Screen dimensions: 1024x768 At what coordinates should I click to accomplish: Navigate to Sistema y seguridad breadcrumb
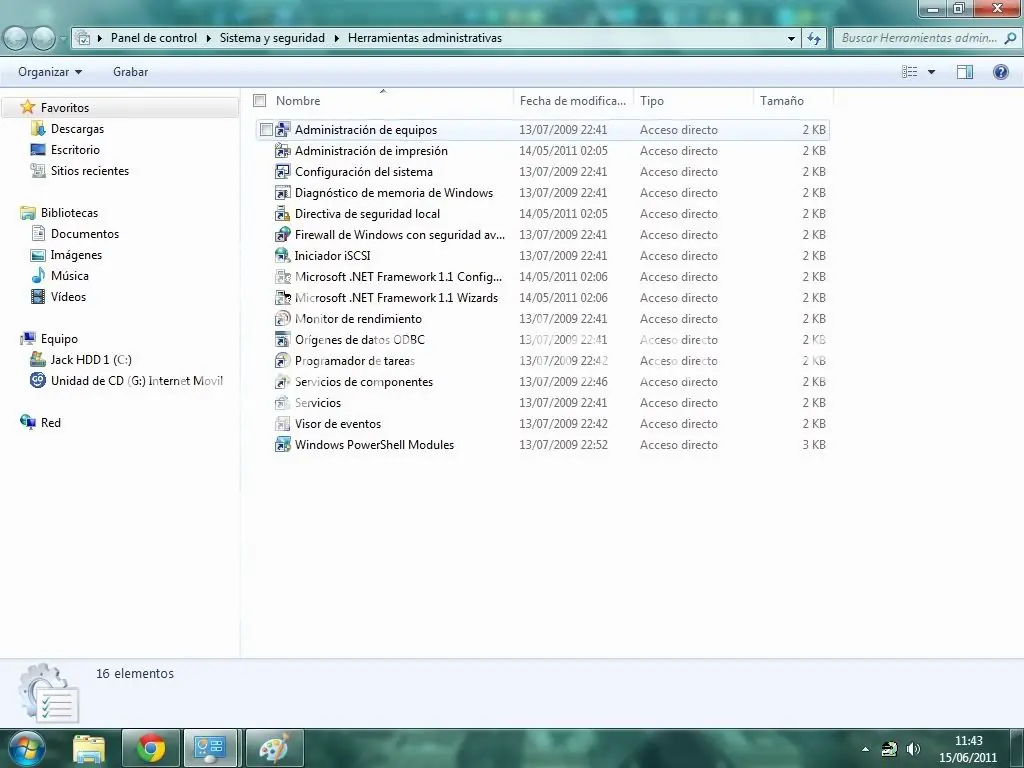(272, 38)
